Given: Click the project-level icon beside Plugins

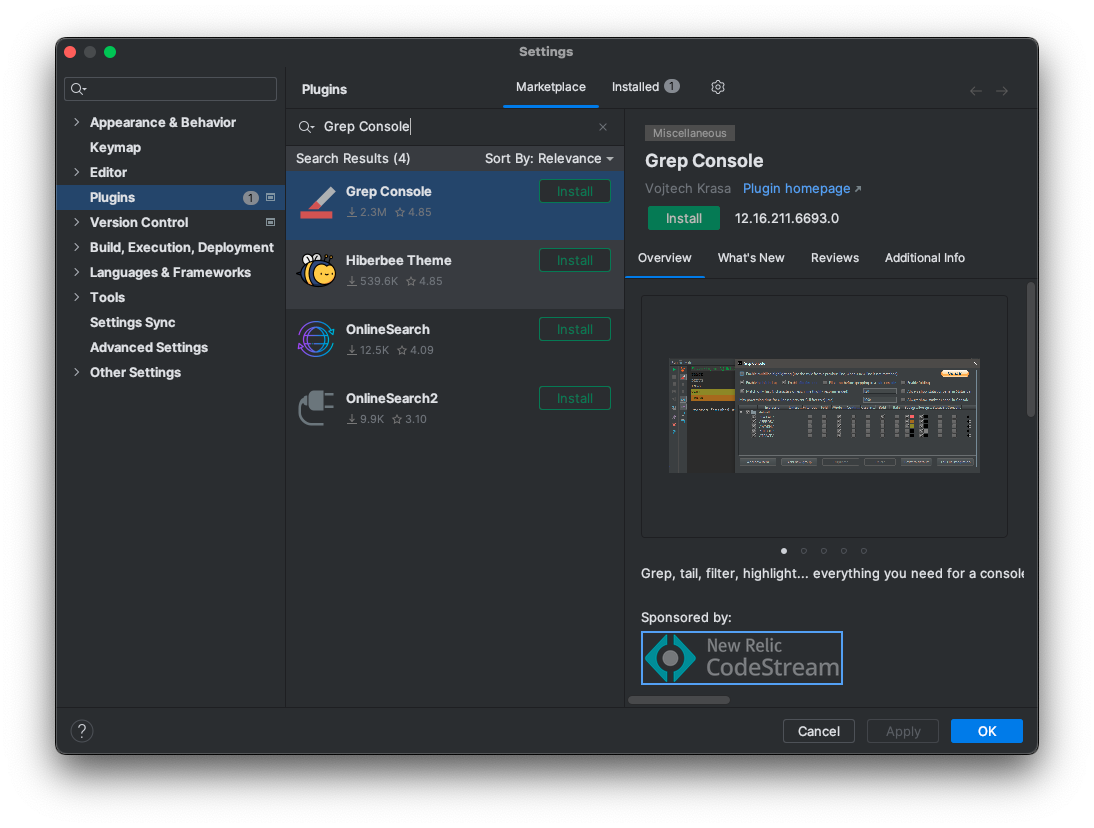Looking at the screenshot, I should (271, 197).
